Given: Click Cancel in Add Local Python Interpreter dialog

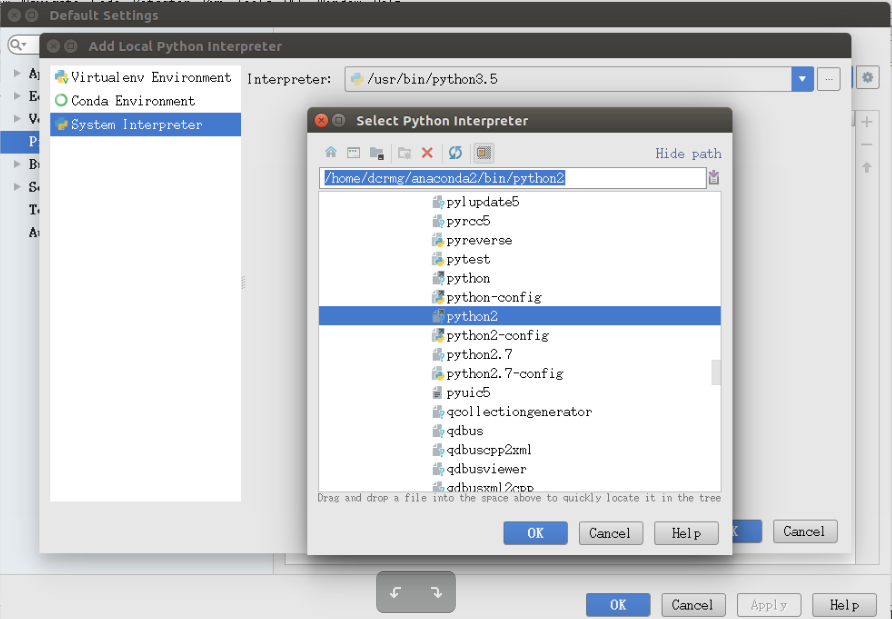Looking at the screenshot, I should 805,531.
